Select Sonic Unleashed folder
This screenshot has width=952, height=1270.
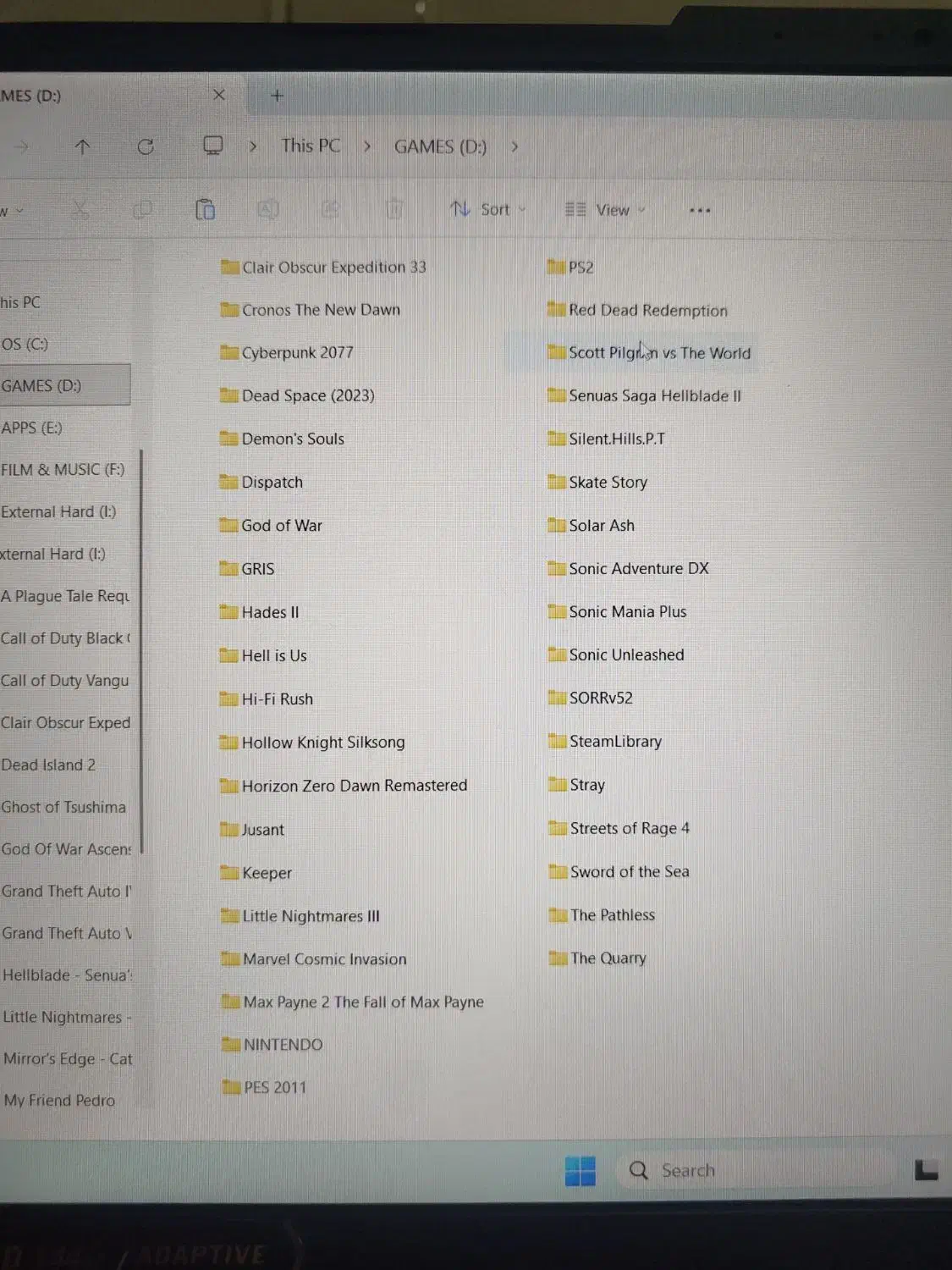pos(616,654)
